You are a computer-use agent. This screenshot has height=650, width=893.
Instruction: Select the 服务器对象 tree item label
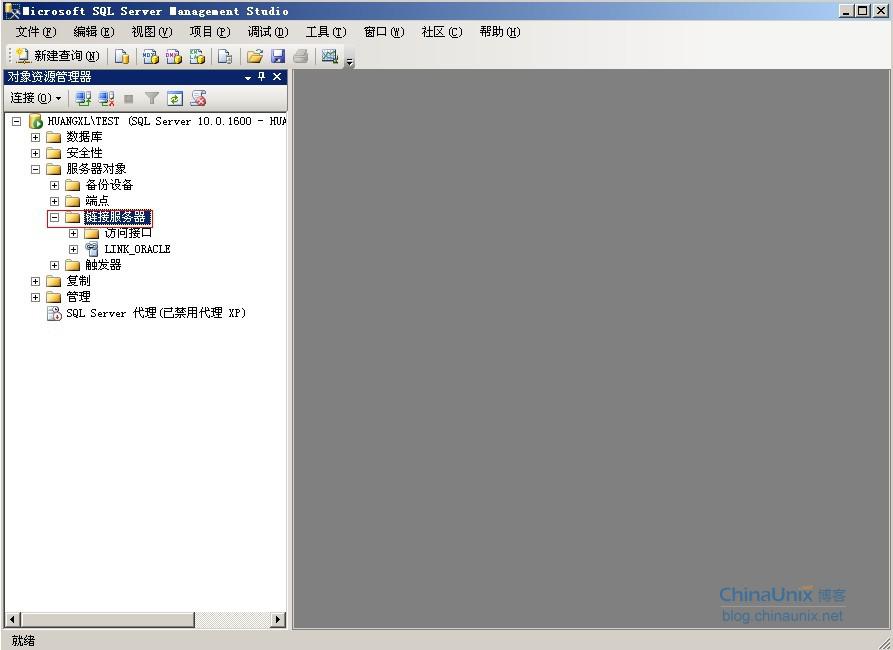pos(96,169)
